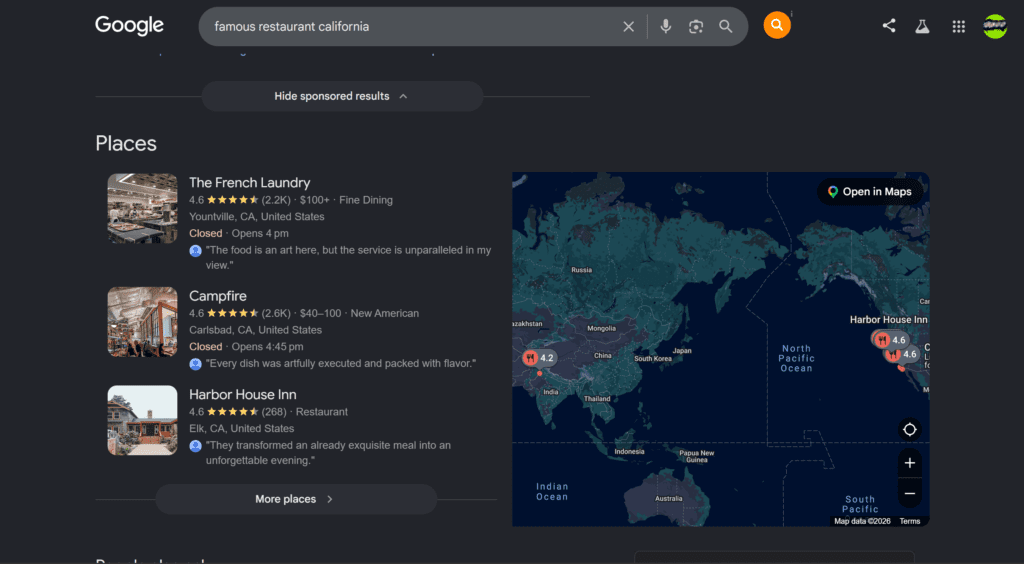The height and width of the screenshot is (564, 1024).
Task: Click 'Yountville, CA, United States' address text
Action: [x=257, y=217]
